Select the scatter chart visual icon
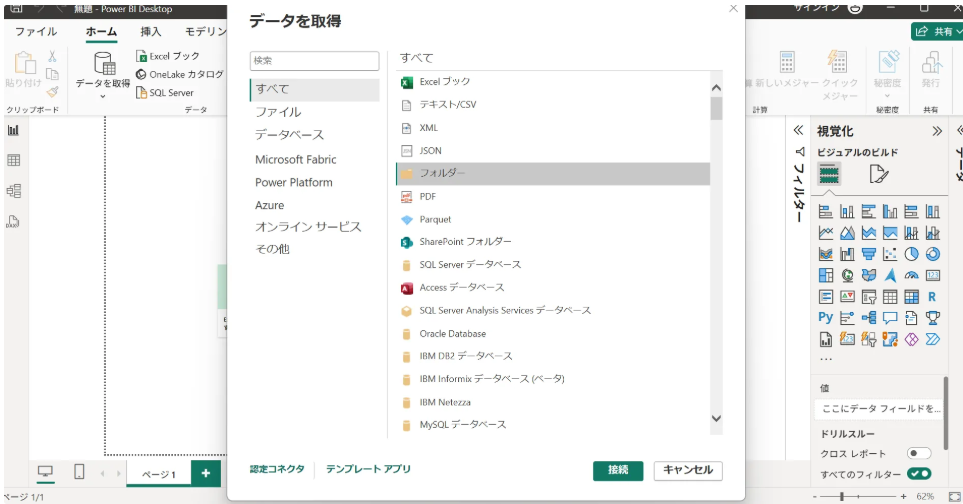 (890, 254)
